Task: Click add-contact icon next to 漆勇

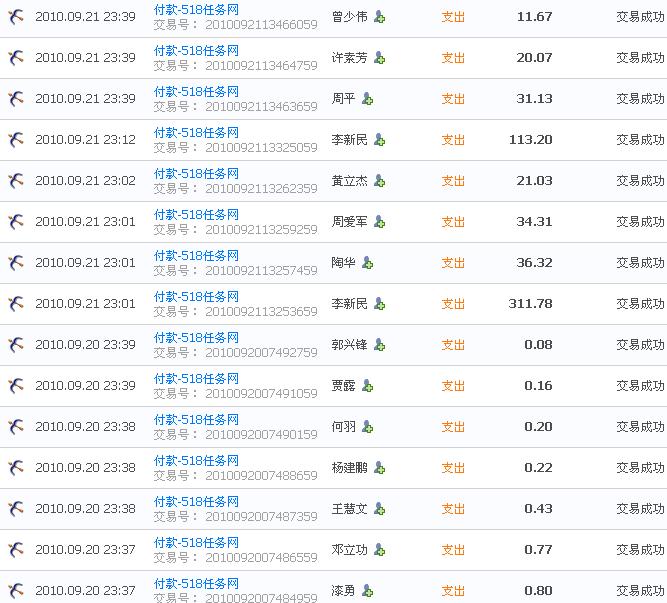Action: pos(367,591)
